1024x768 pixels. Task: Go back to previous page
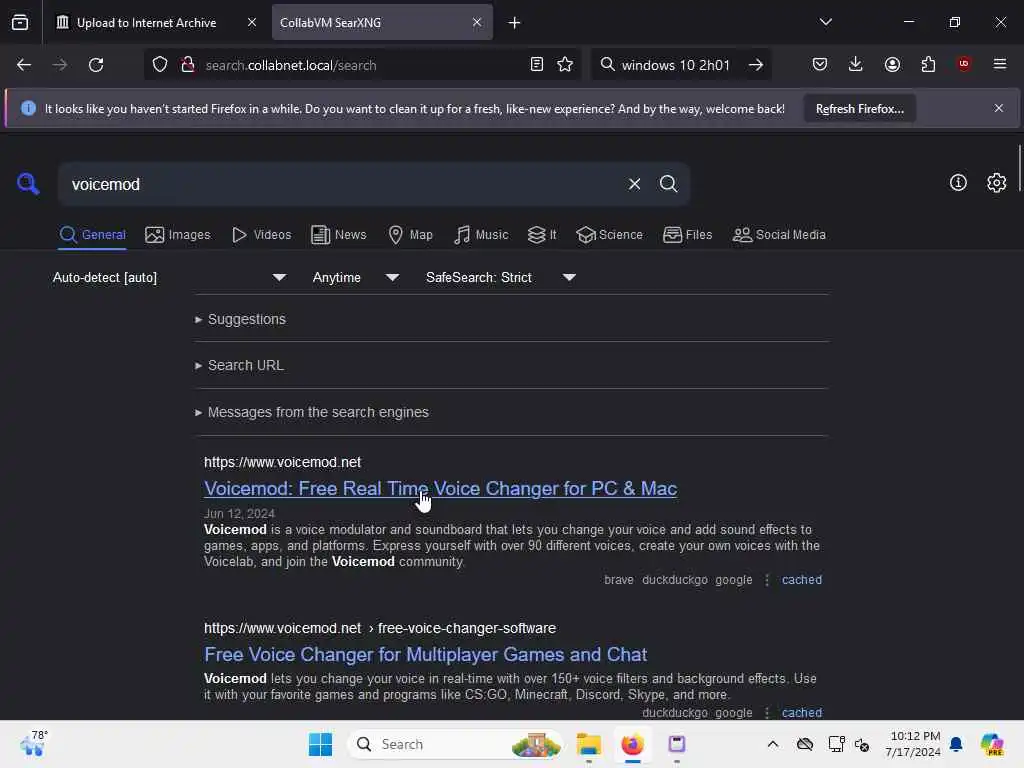point(24,65)
